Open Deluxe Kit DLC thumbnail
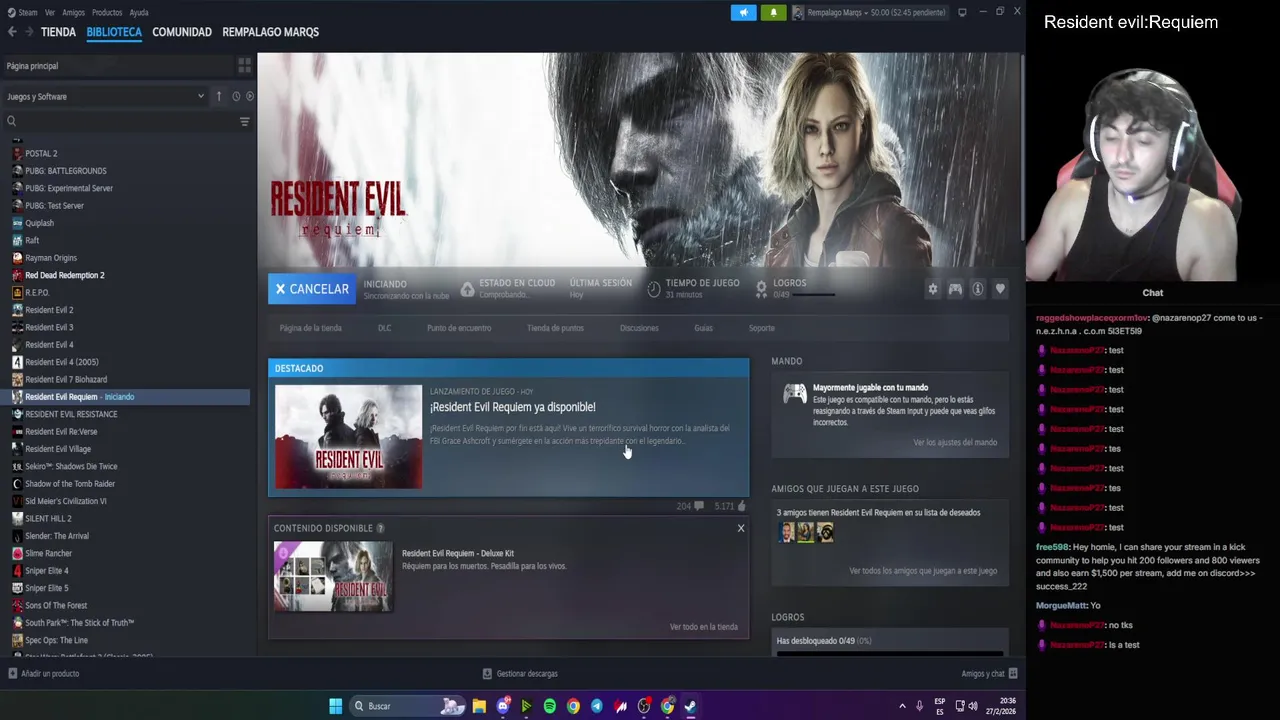This screenshot has height=720, width=1280. 333,576
